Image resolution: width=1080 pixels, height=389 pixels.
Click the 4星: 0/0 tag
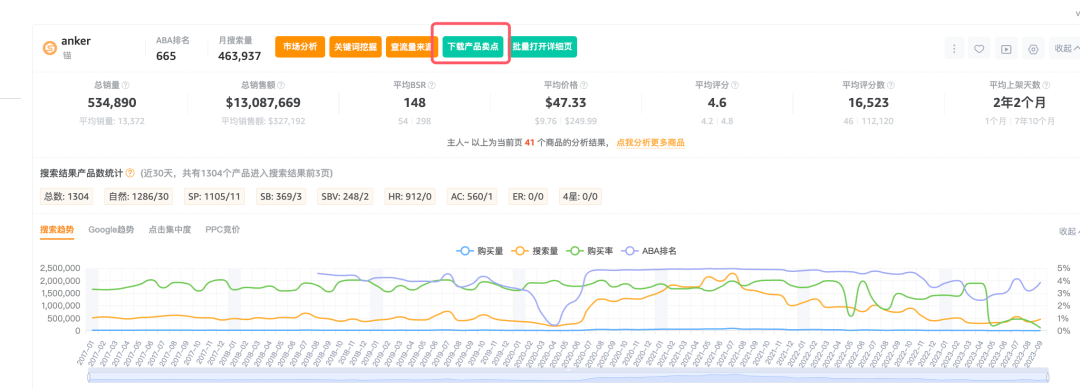click(x=581, y=197)
